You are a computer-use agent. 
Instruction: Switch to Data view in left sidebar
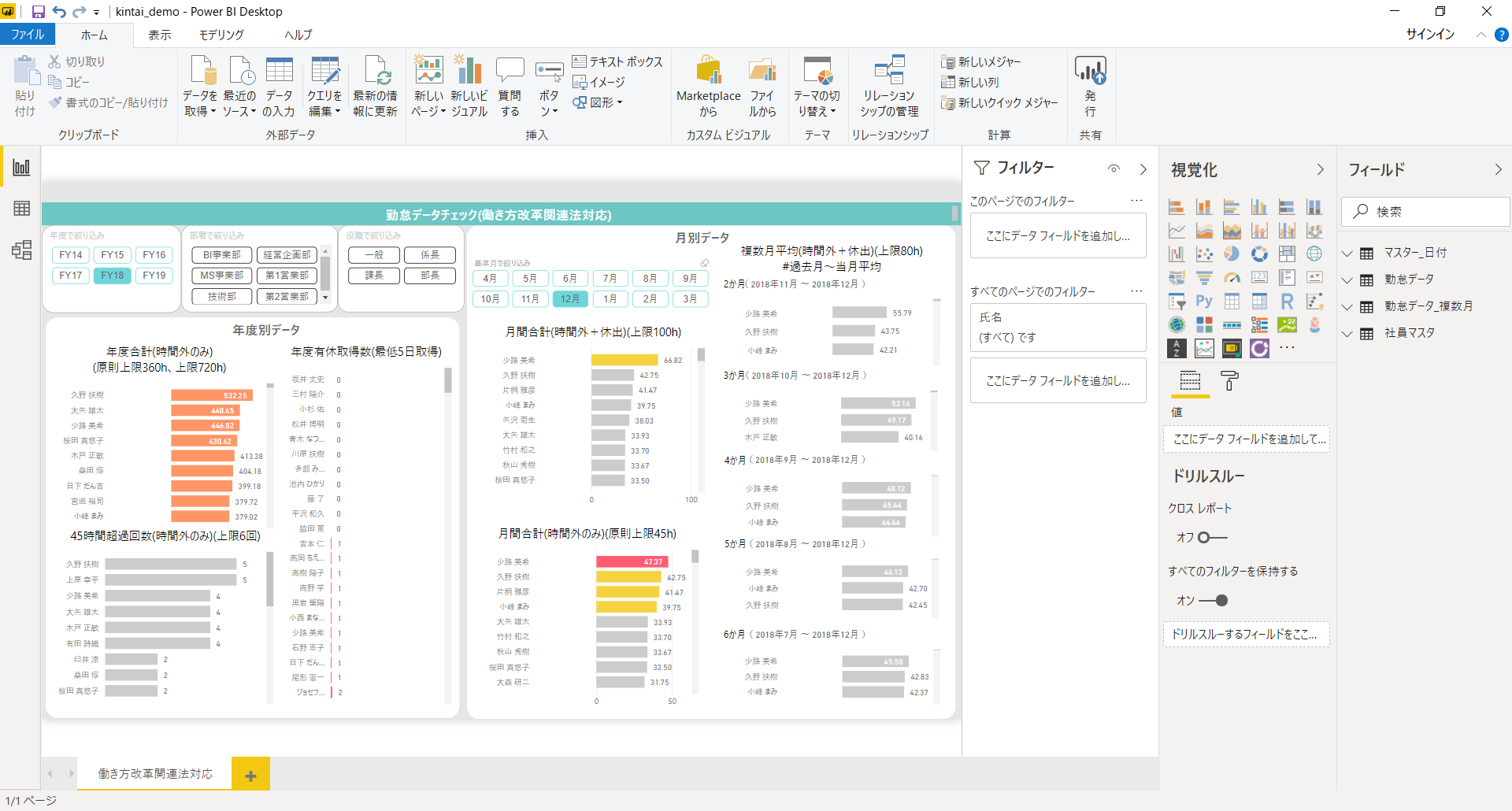point(21,208)
